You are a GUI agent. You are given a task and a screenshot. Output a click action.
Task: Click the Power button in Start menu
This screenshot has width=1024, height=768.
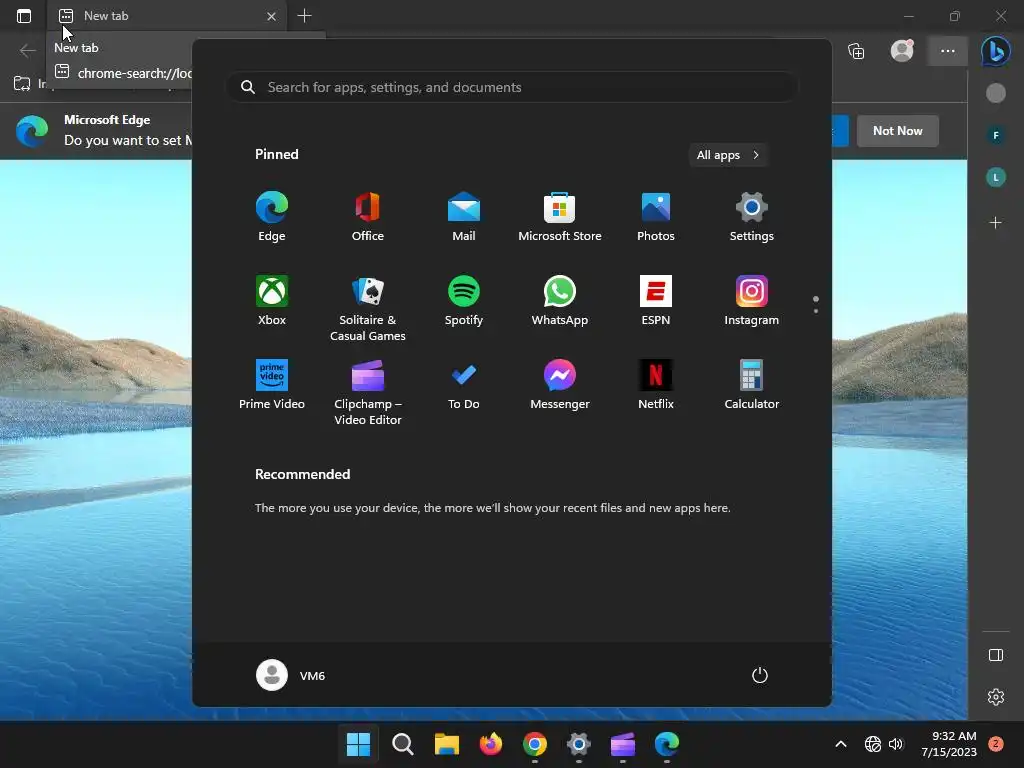click(x=760, y=675)
